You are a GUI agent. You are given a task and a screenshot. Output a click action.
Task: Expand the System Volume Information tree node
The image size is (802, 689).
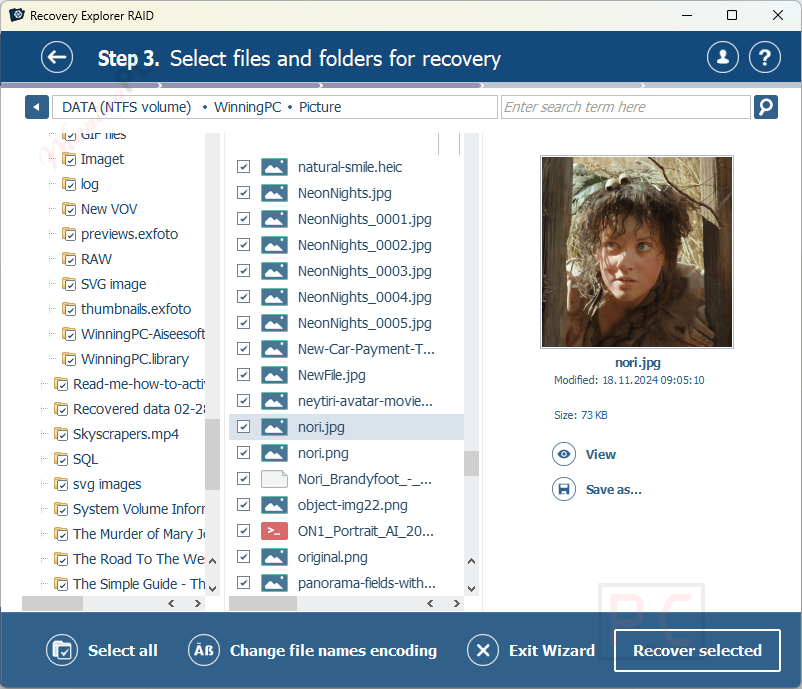44,509
